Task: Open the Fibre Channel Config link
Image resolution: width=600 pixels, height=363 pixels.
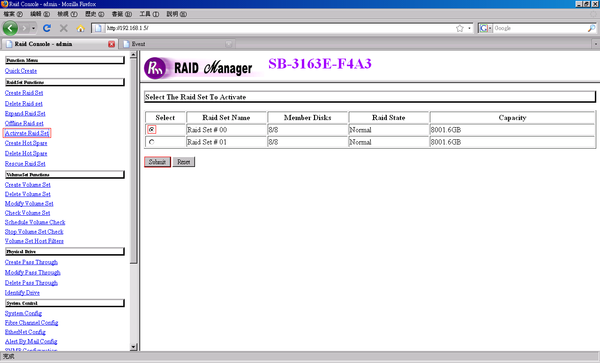Action: coord(31,322)
